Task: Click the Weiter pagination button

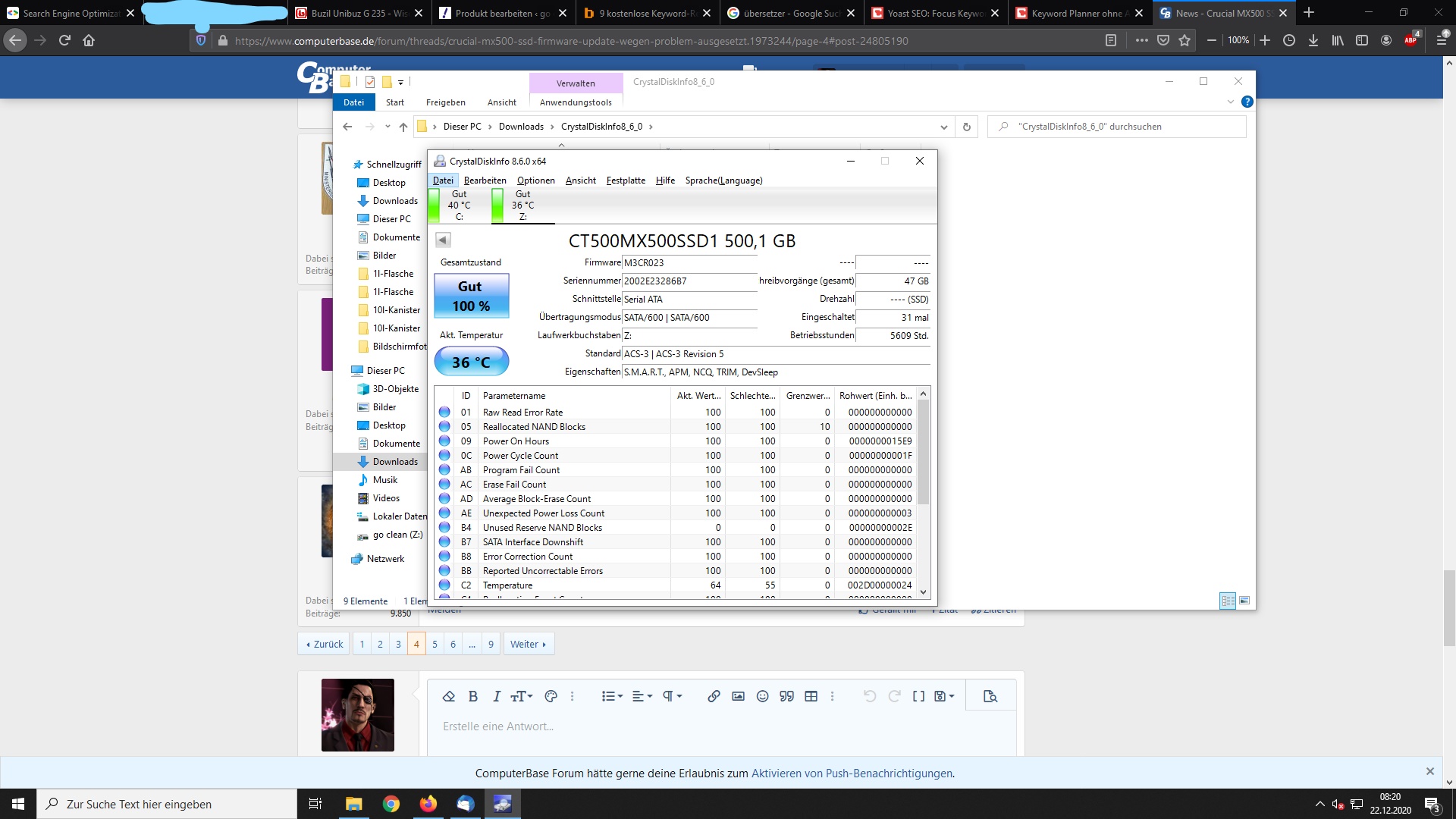Action: click(528, 644)
